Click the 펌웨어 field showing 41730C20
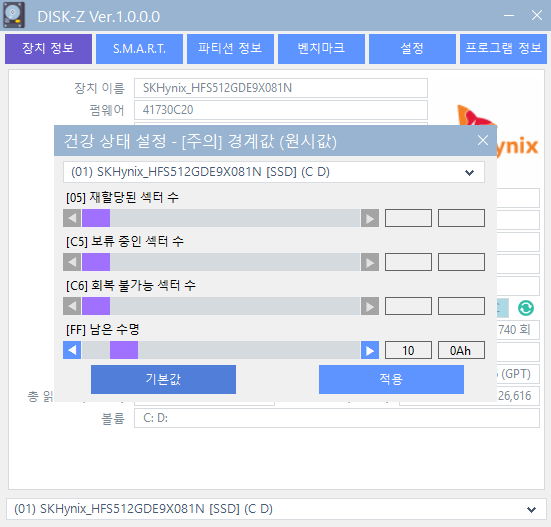This screenshot has height=527, width=551. click(x=281, y=110)
